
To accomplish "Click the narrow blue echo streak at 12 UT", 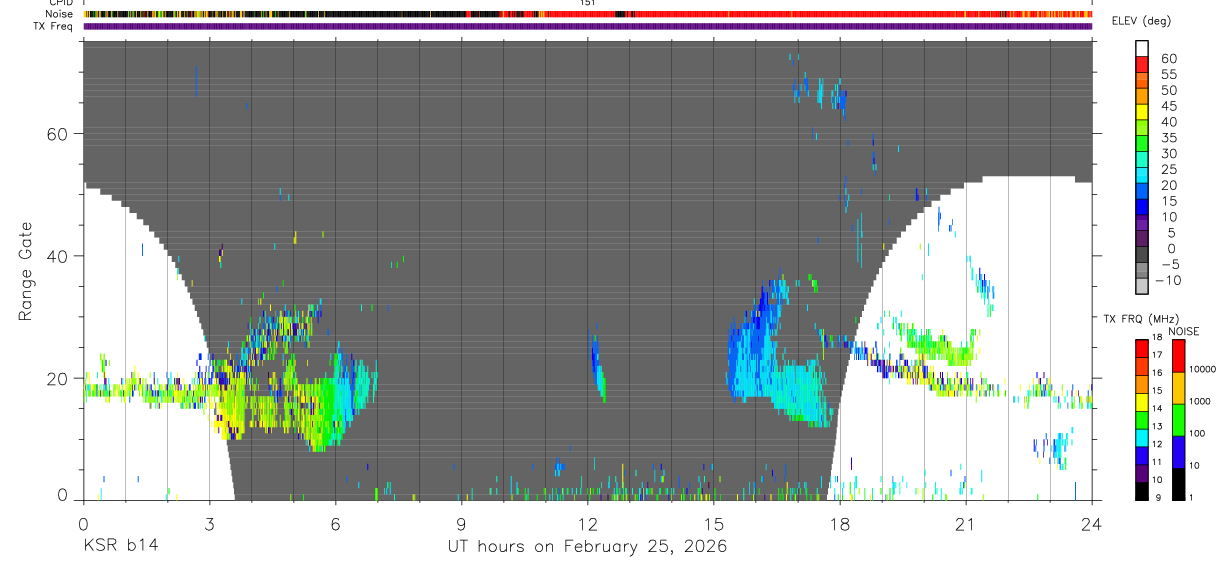I will tap(597, 364).
